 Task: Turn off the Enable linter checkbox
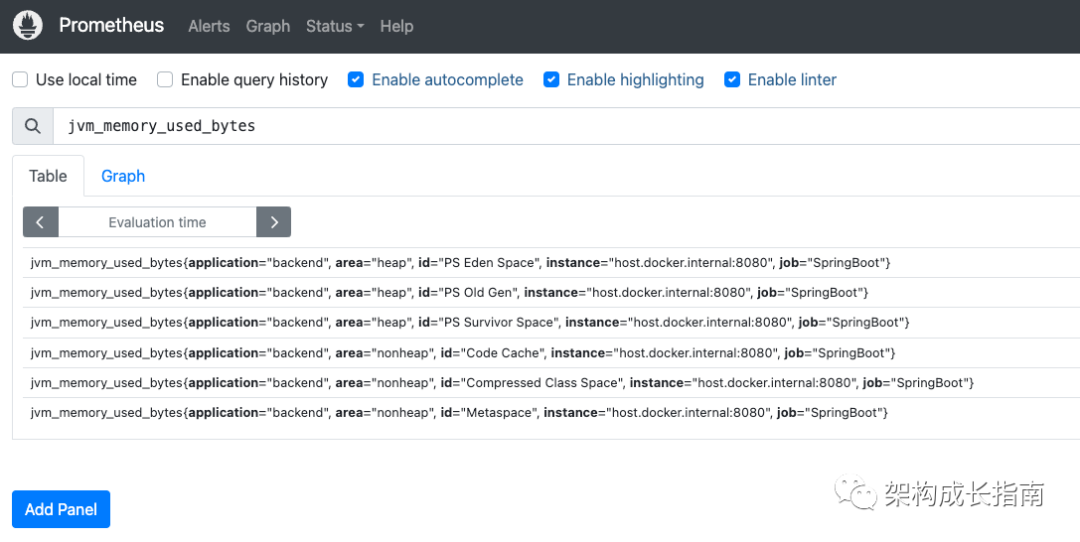[x=732, y=80]
